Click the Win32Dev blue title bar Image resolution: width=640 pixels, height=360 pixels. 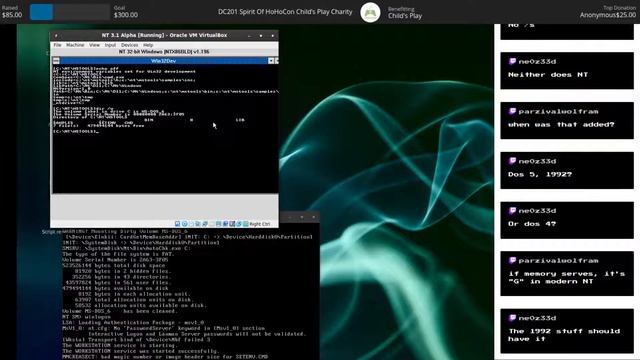pos(164,61)
